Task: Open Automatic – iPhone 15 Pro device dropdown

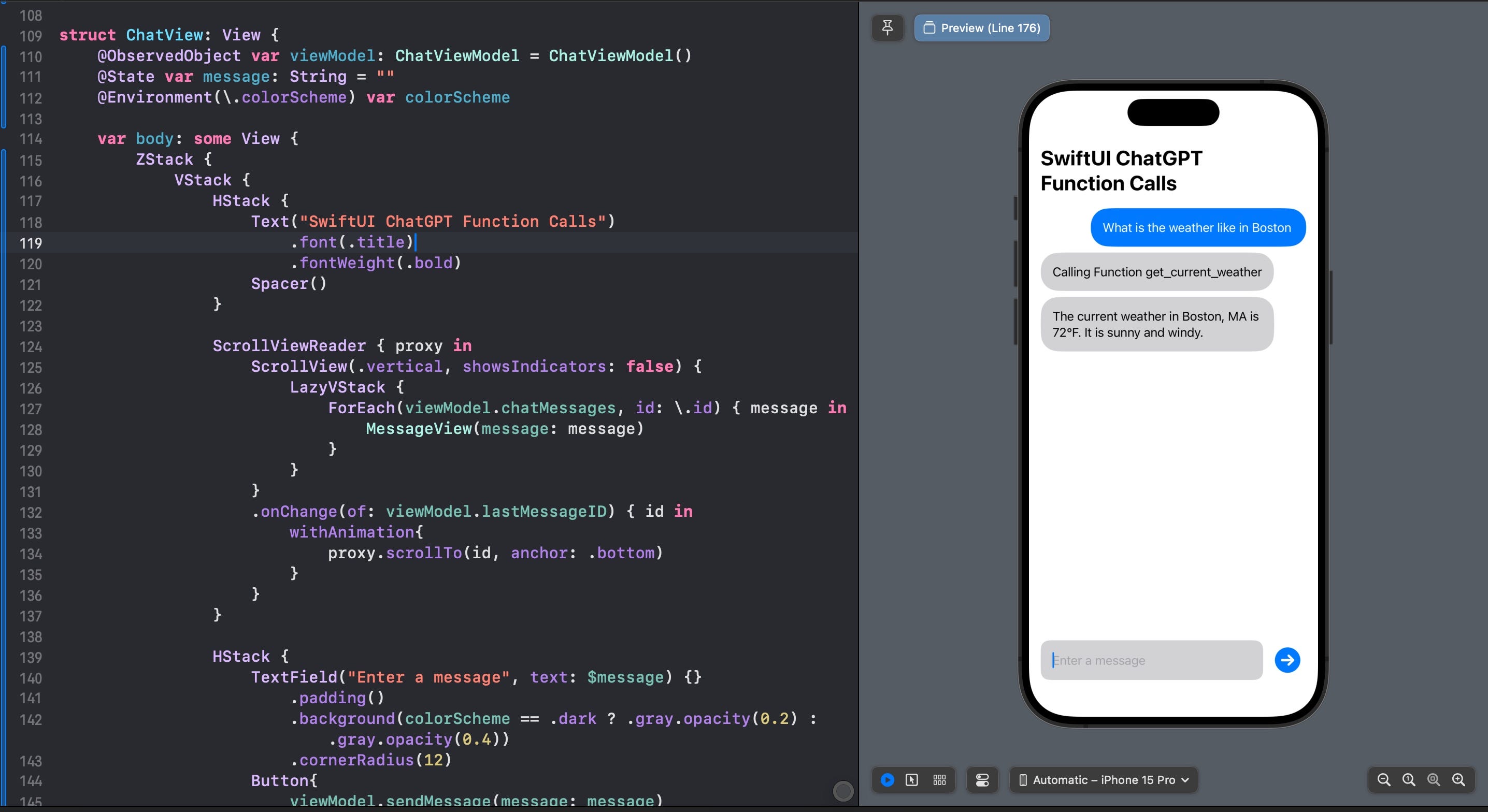Action: tap(1103, 780)
